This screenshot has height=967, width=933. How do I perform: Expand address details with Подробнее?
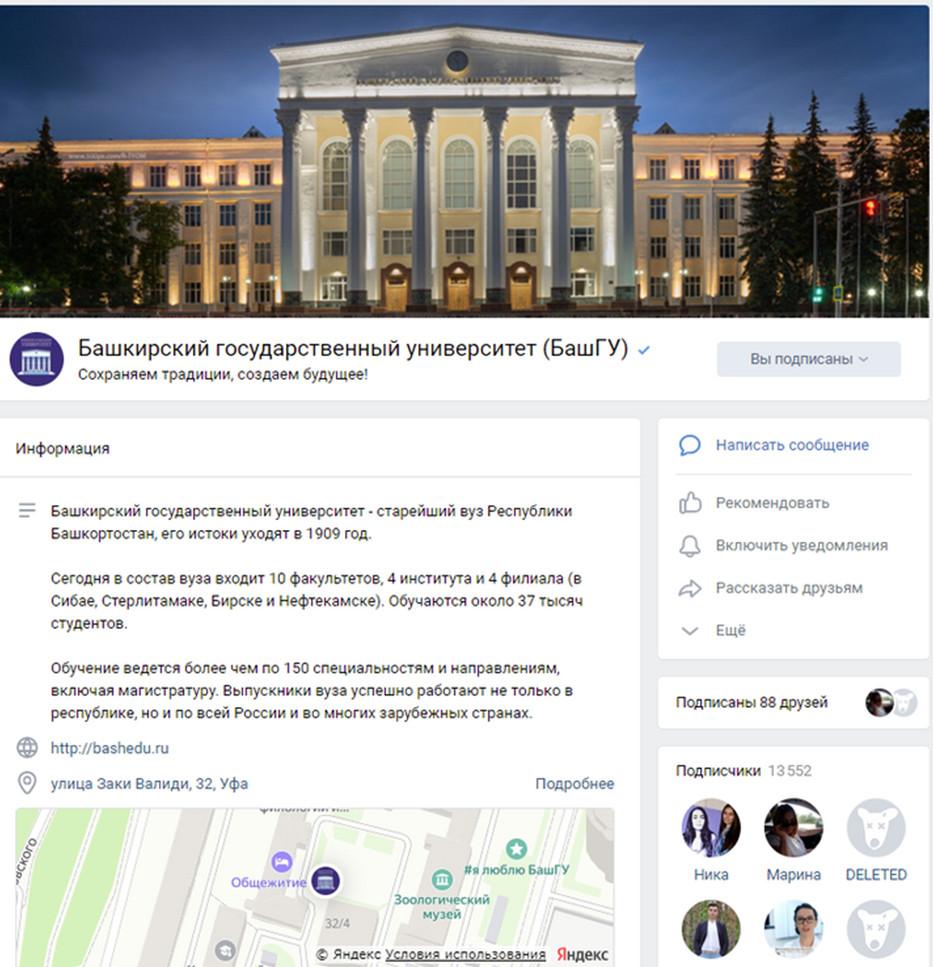tap(574, 784)
